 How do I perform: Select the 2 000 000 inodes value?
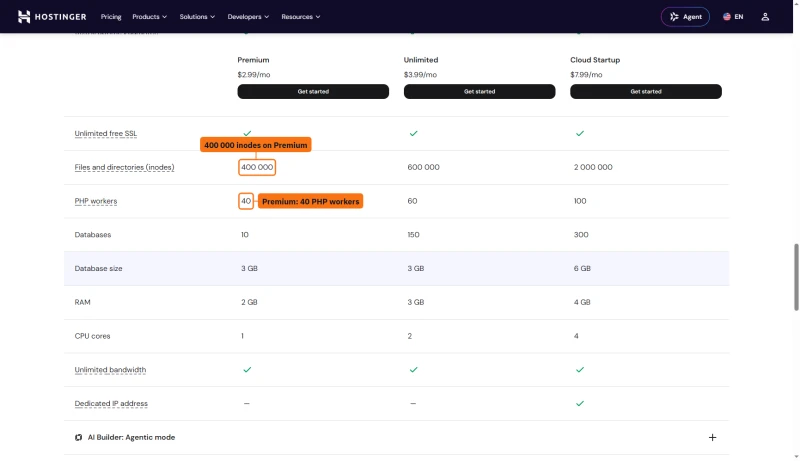click(x=593, y=167)
